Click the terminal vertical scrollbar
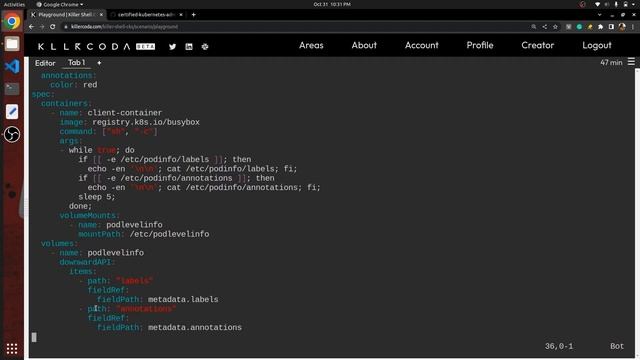The width and height of the screenshot is (640, 360). [637, 212]
